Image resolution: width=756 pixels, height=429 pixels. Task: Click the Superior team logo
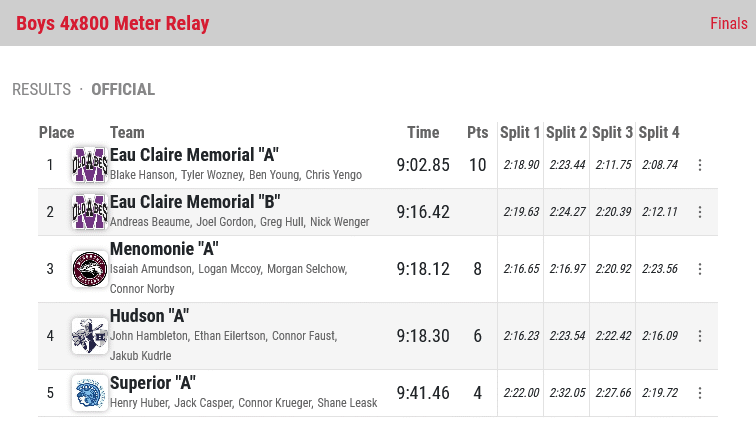coord(90,393)
